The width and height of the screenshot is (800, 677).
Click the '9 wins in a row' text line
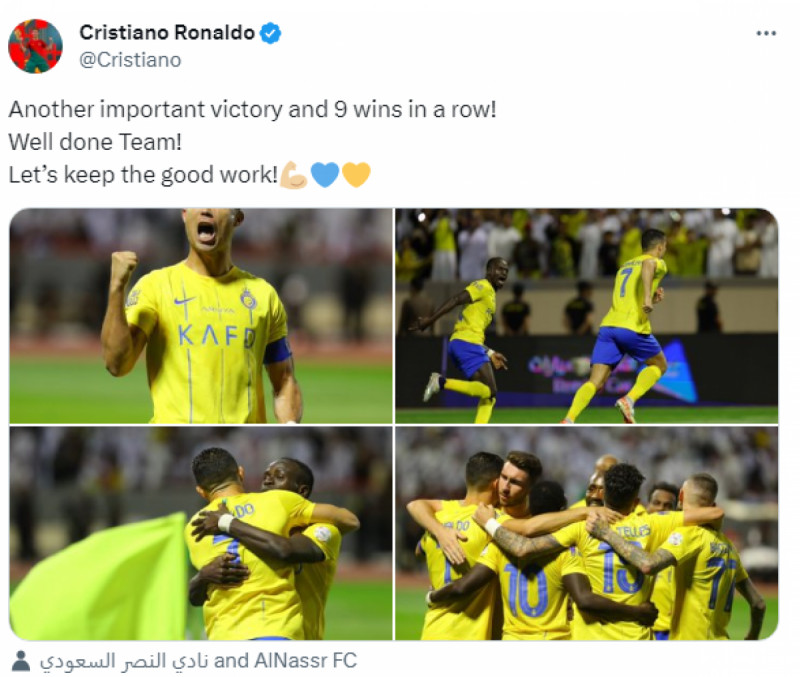pos(253,110)
